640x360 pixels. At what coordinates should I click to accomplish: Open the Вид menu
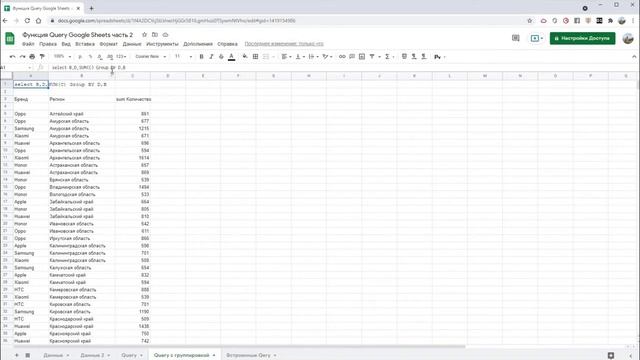click(x=66, y=44)
